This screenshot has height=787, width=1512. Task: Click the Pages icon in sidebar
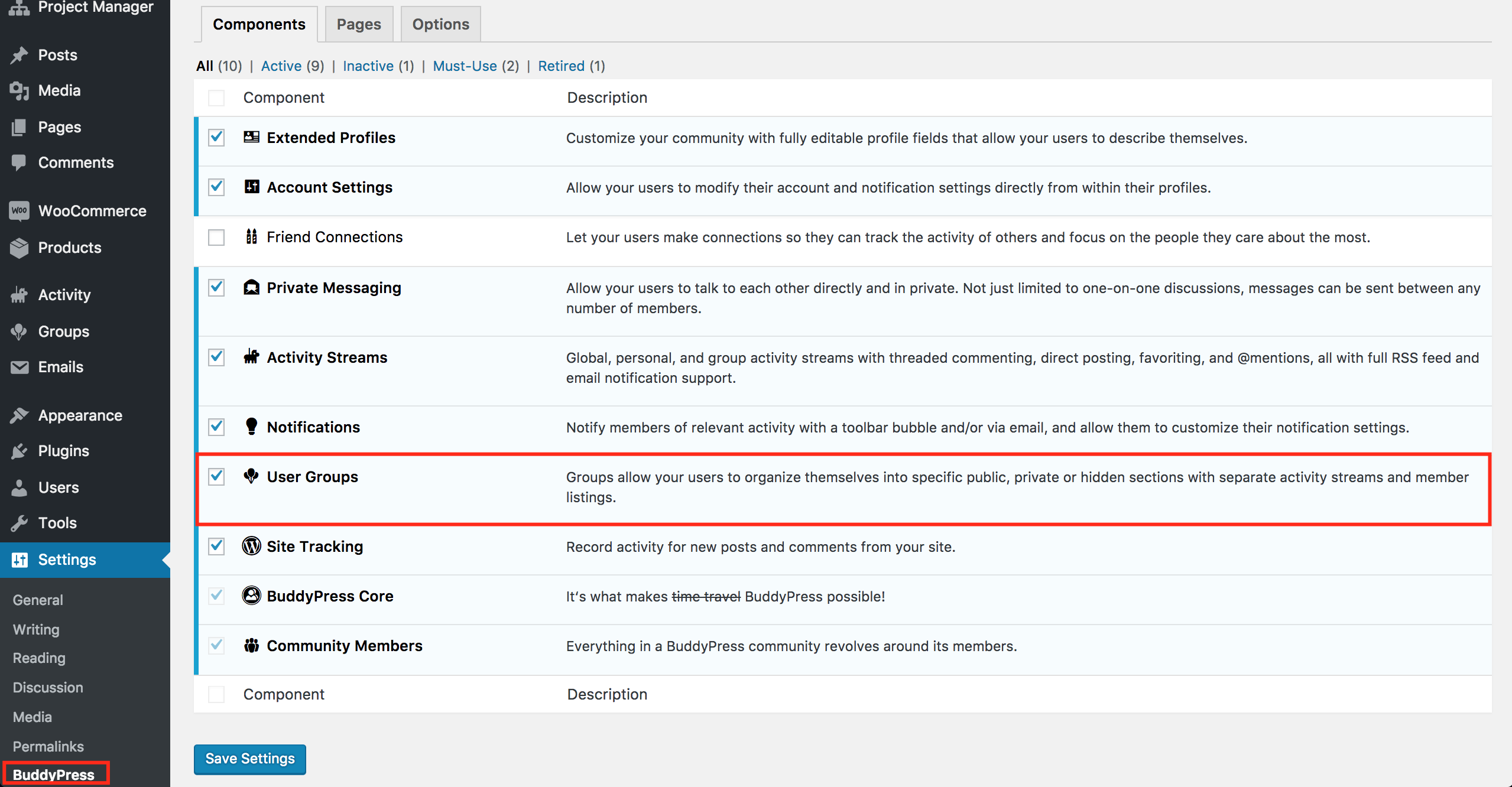(x=19, y=127)
